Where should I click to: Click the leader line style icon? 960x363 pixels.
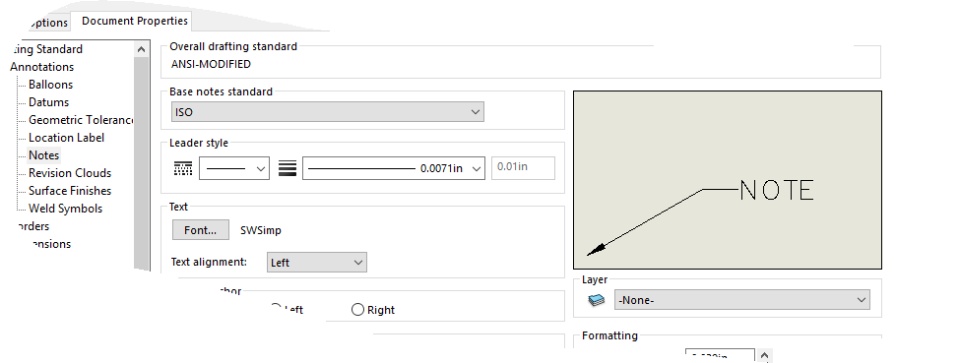click(x=183, y=168)
